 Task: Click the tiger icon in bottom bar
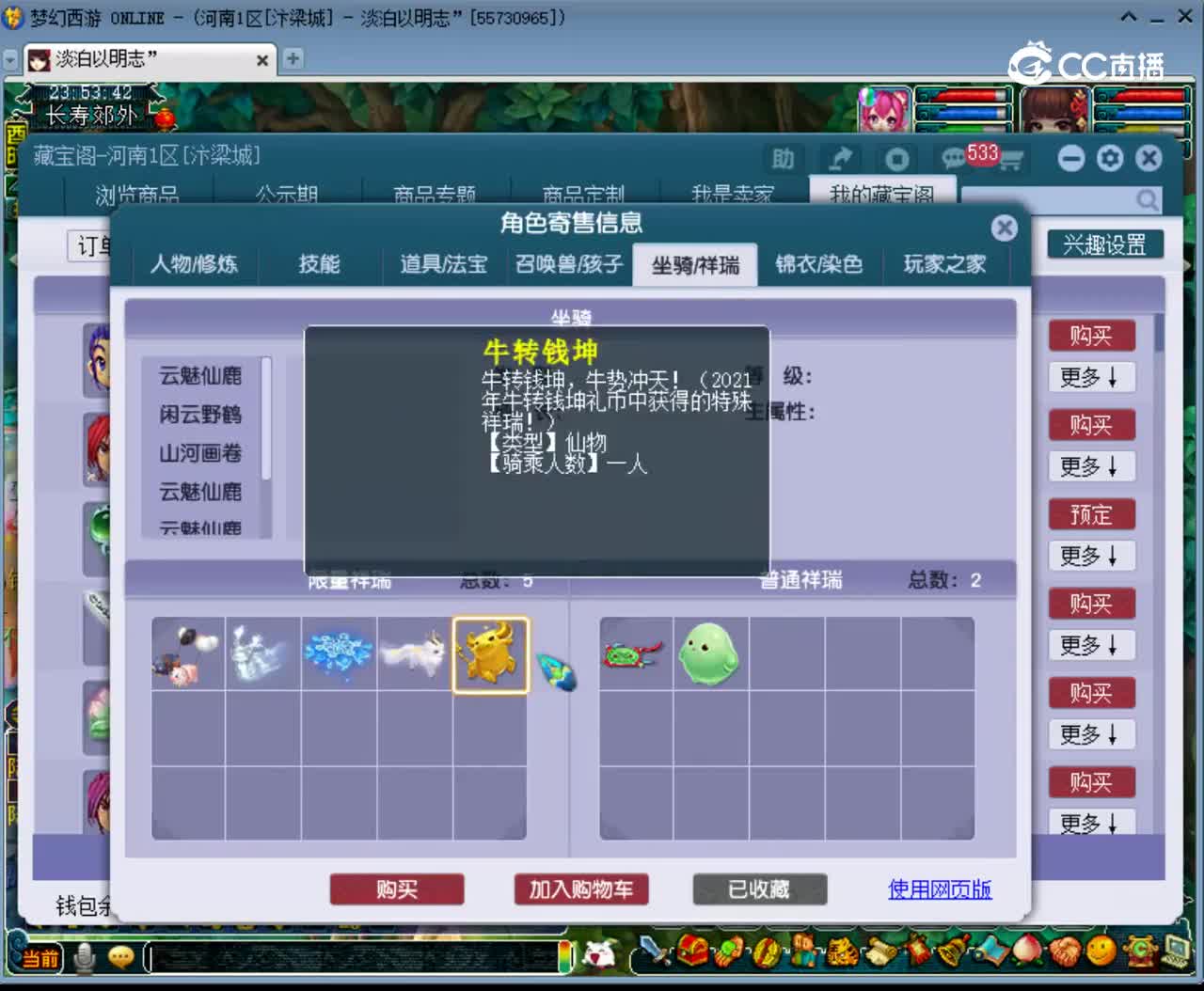click(x=842, y=952)
